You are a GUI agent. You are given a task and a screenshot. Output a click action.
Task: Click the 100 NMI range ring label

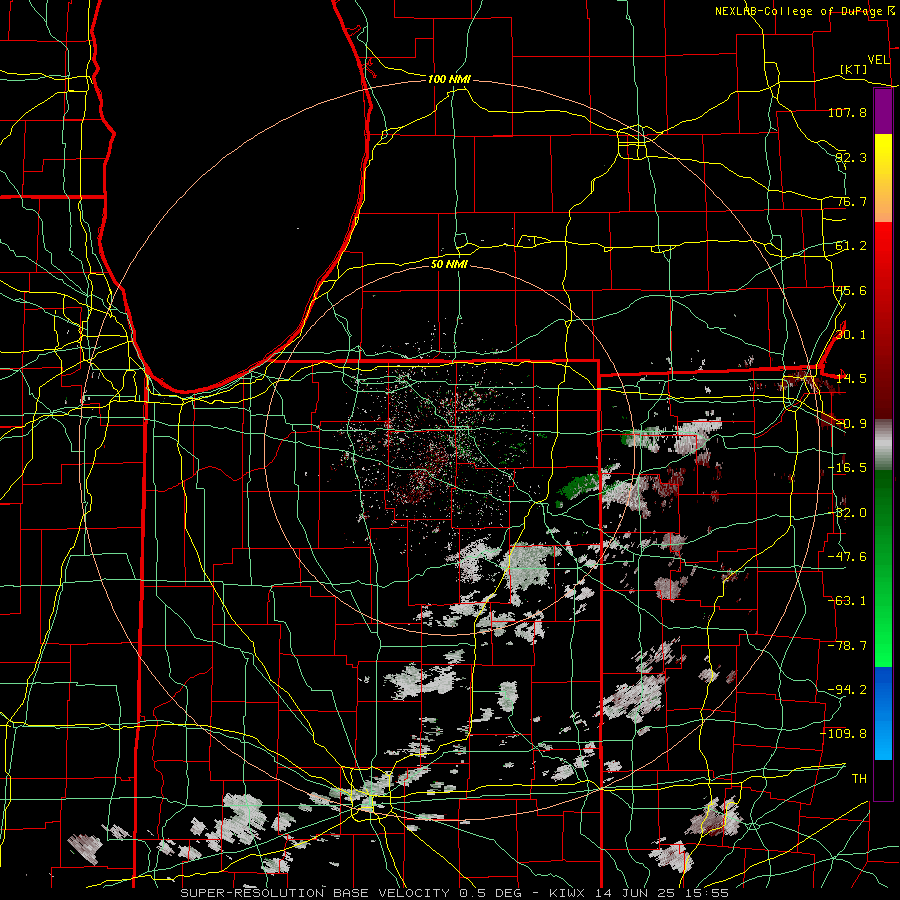(449, 79)
